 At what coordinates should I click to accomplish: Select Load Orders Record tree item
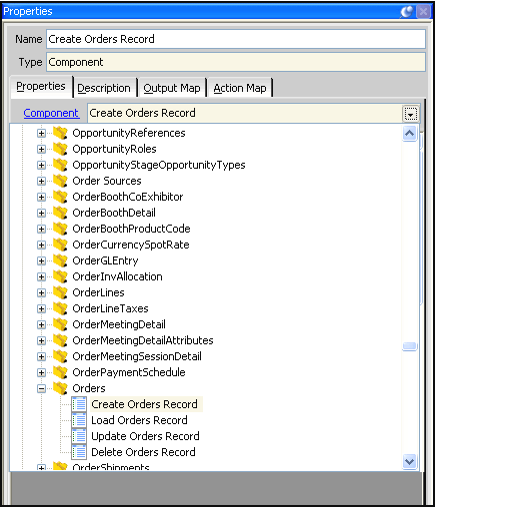click(x=139, y=420)
